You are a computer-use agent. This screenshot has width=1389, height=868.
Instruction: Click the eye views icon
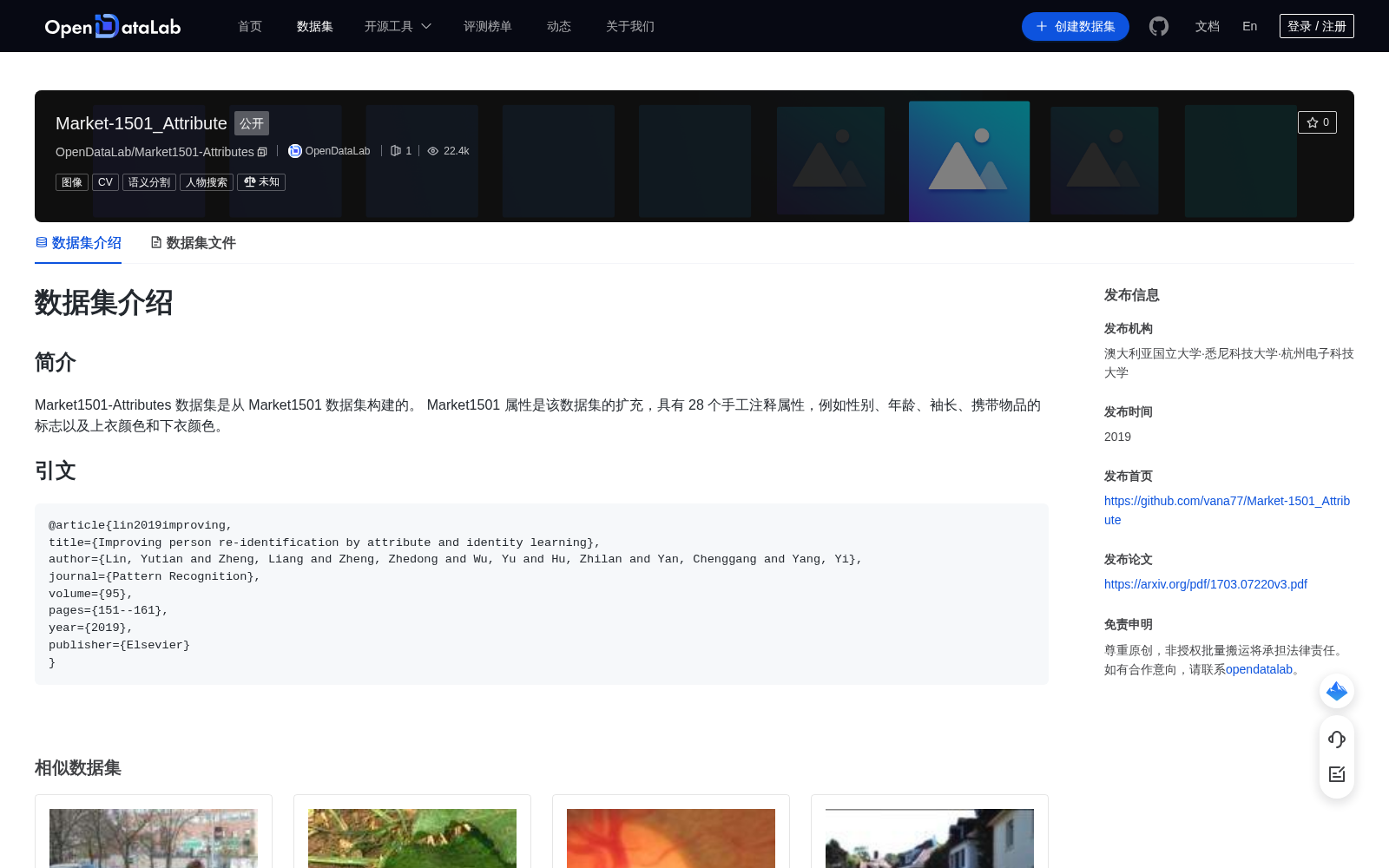[433, 151]
